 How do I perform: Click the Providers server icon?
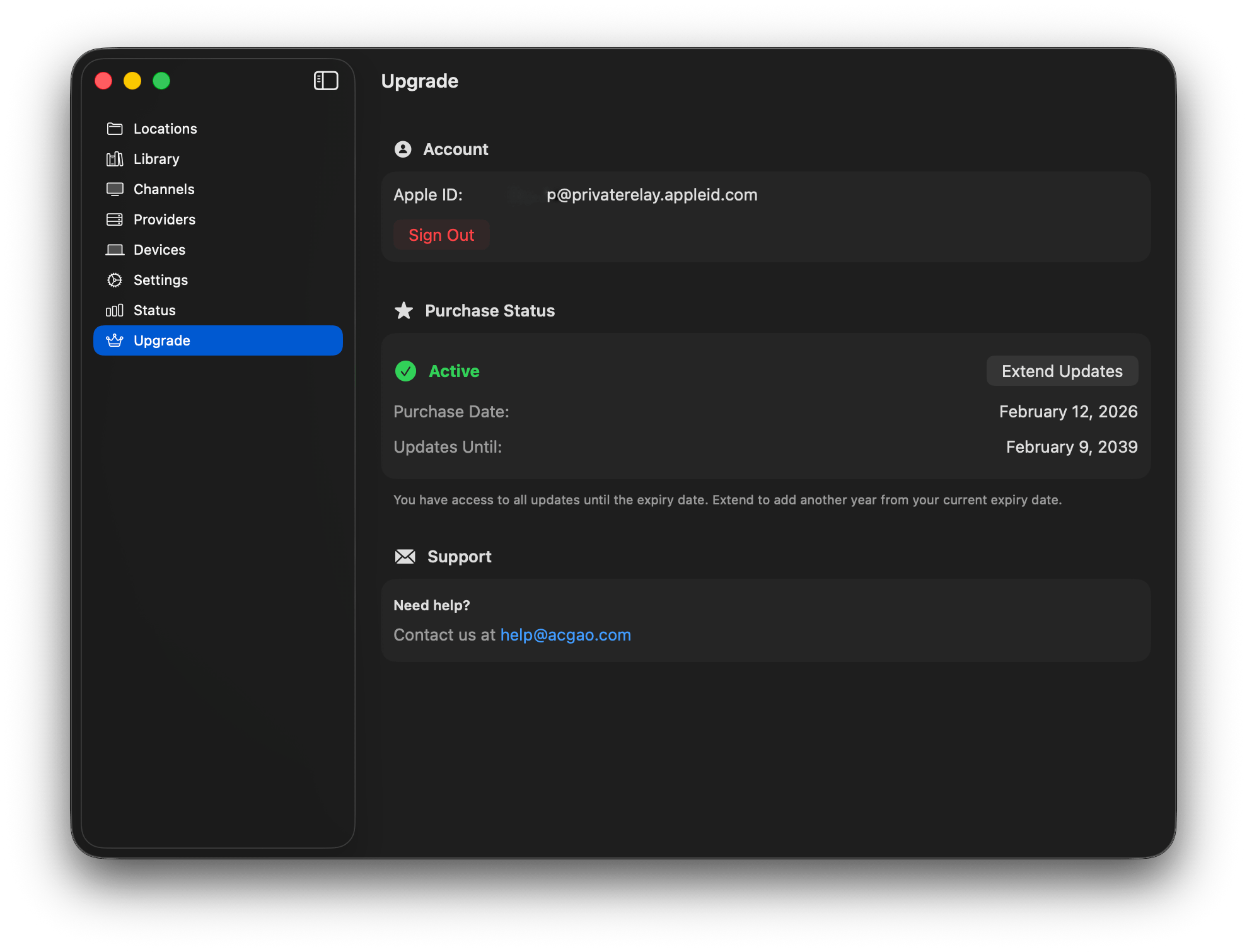coord(115,219)
